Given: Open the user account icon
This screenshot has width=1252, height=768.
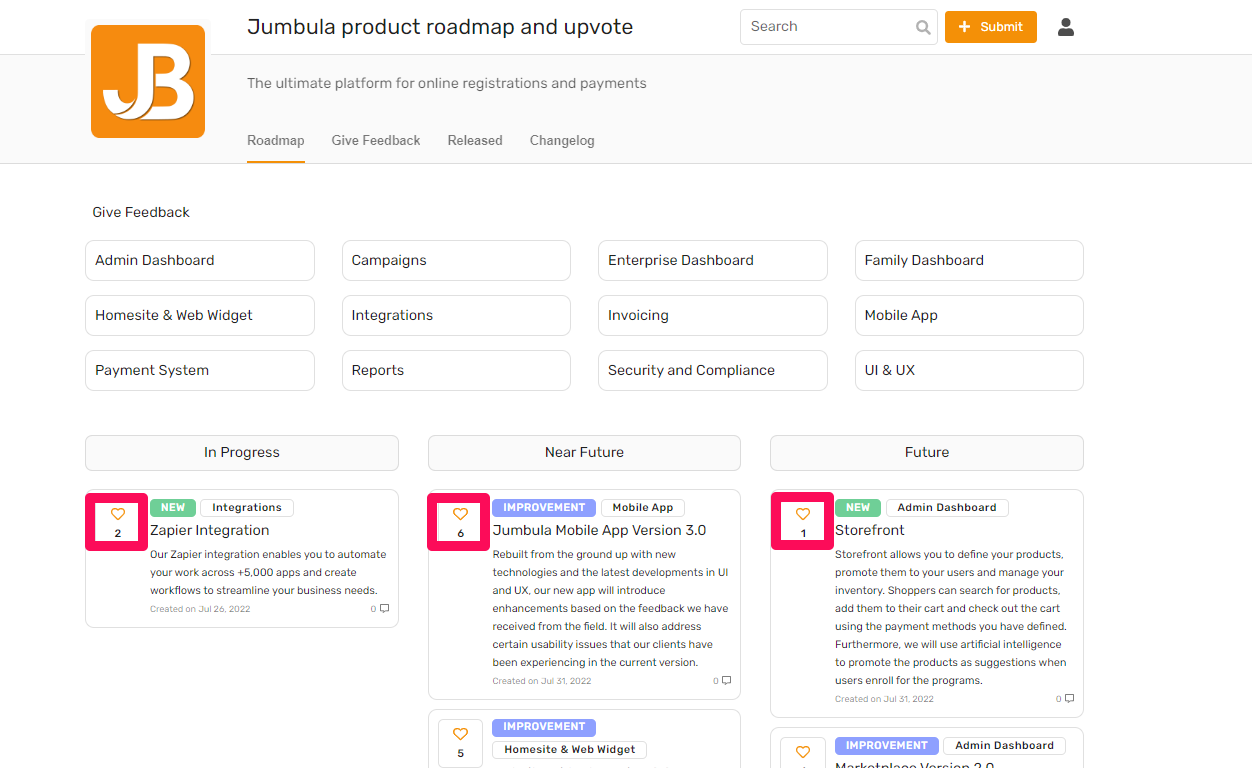Looking at the screenshot, I should click(1066, 27).
